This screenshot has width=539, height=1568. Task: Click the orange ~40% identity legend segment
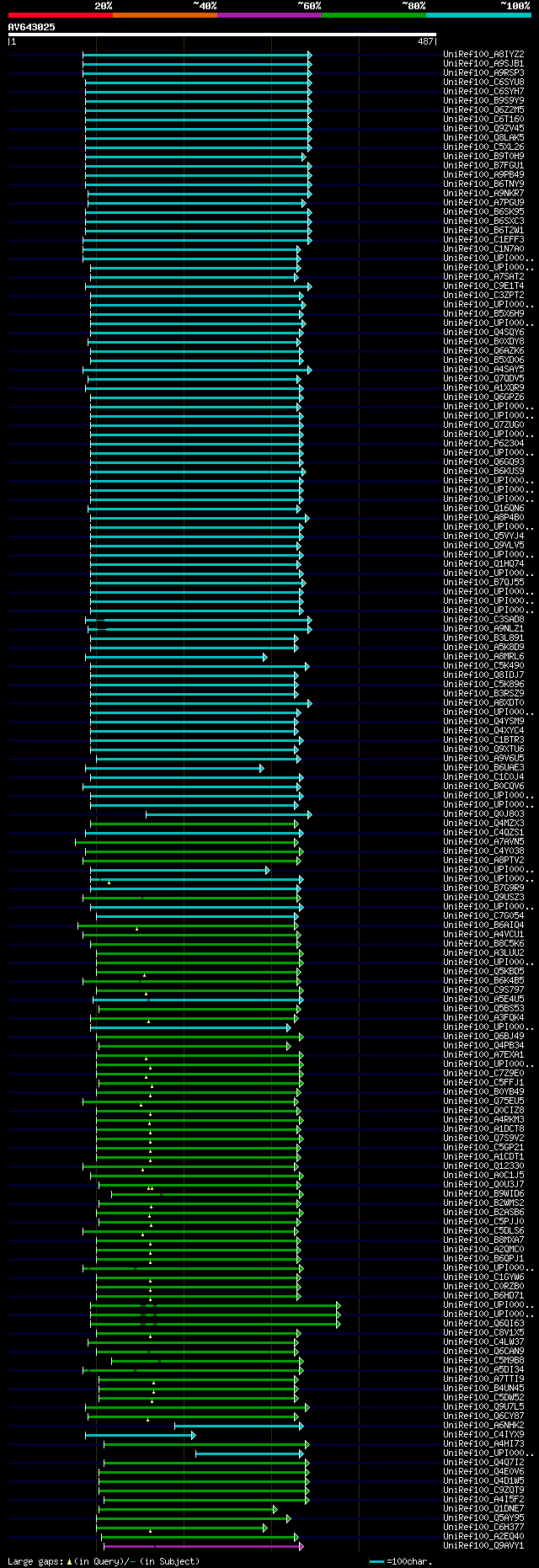pos(165,14)
